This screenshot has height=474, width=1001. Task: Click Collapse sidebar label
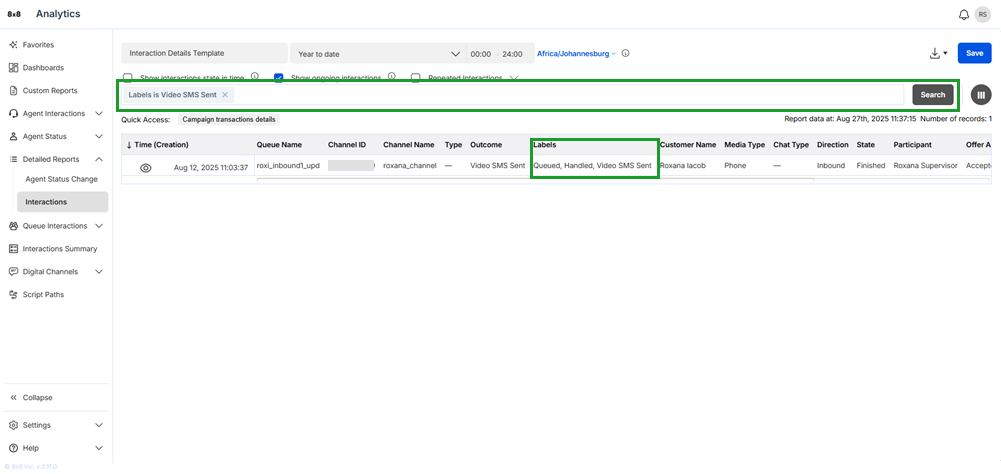pyautogui.click(x=38, y=397)
